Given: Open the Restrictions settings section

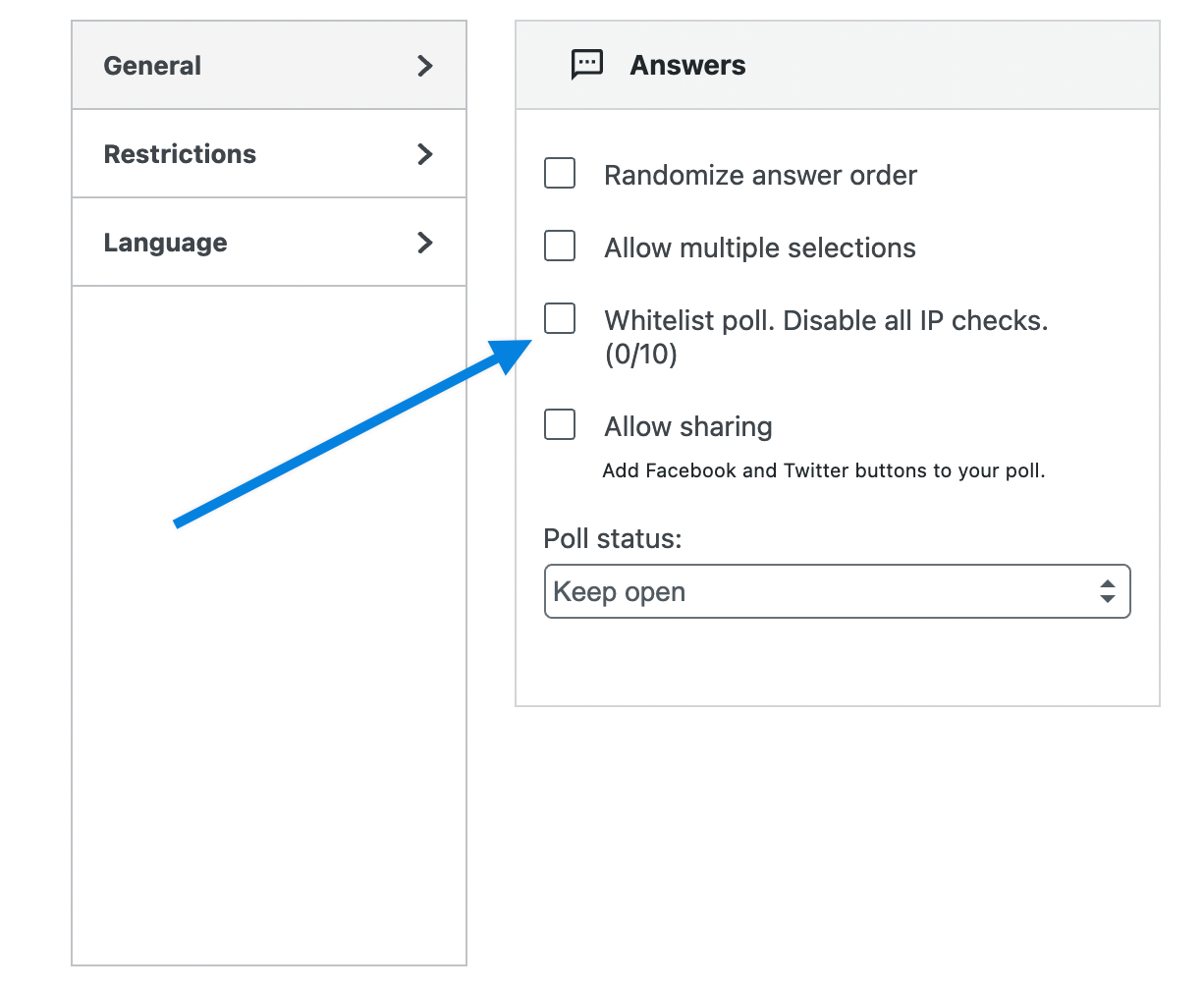Looking at the screenshot, I should point(180,154).
